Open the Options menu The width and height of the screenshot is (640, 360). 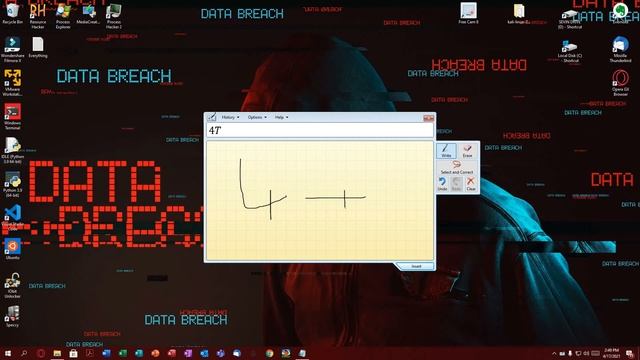pos(257,117)
